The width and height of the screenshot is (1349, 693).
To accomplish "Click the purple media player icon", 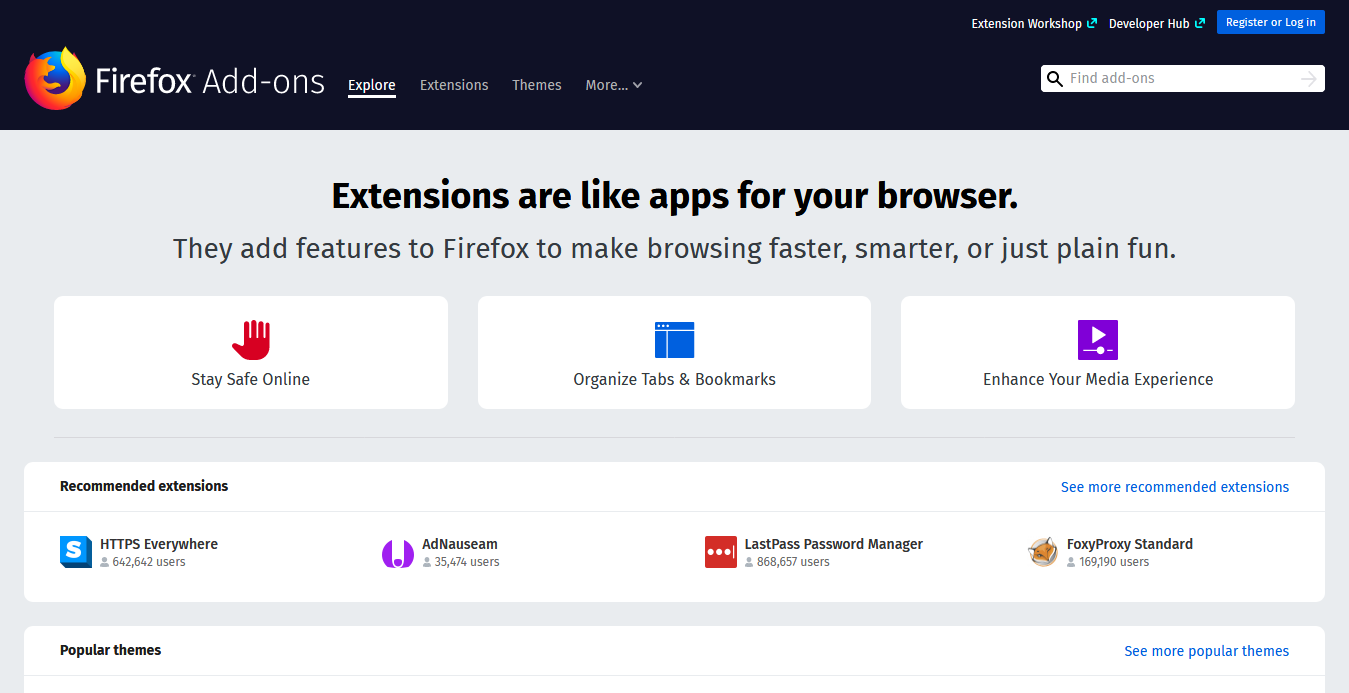I will point(1097,340).
